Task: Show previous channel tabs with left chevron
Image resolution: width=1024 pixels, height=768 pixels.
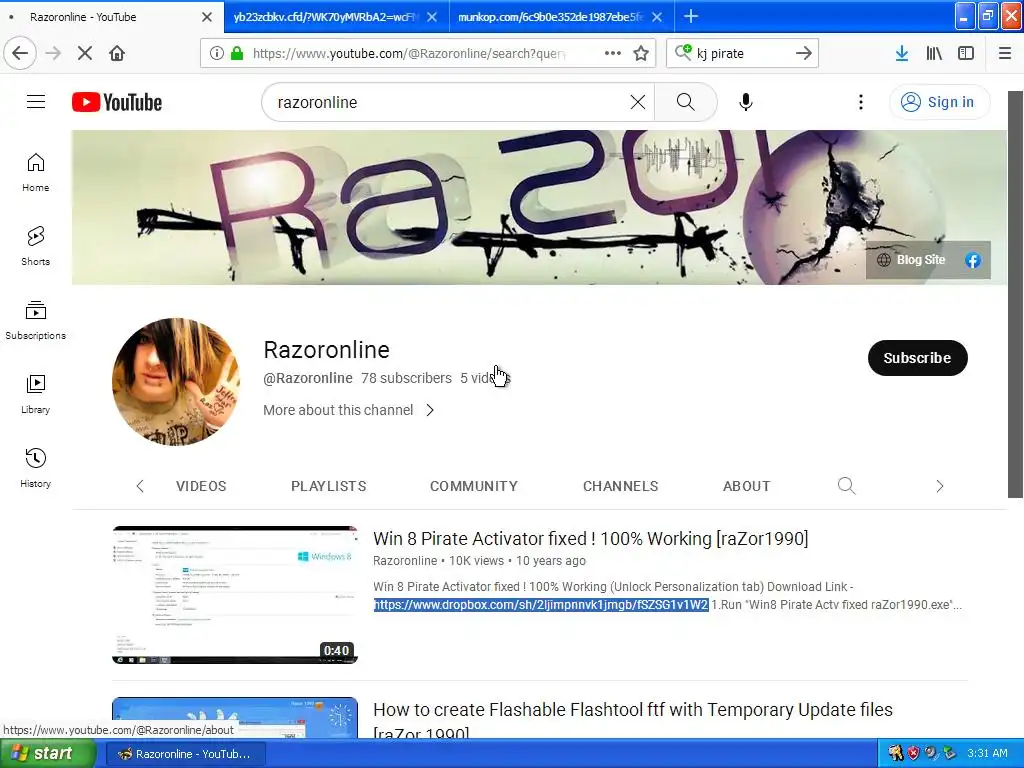Action: [x=140, y=486]
